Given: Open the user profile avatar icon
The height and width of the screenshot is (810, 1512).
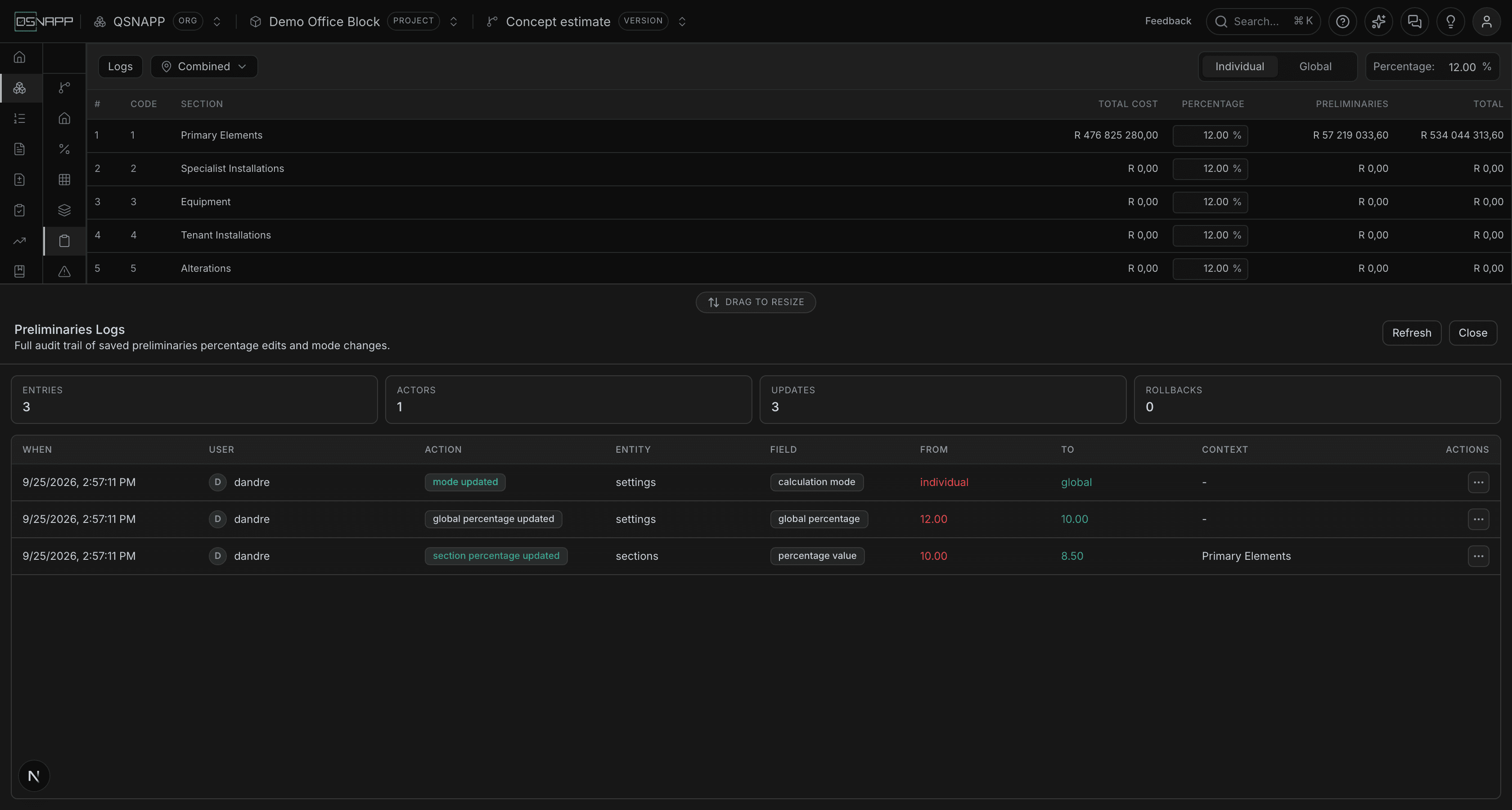Looking at the screenshot, I should (x=1486, y=22).
